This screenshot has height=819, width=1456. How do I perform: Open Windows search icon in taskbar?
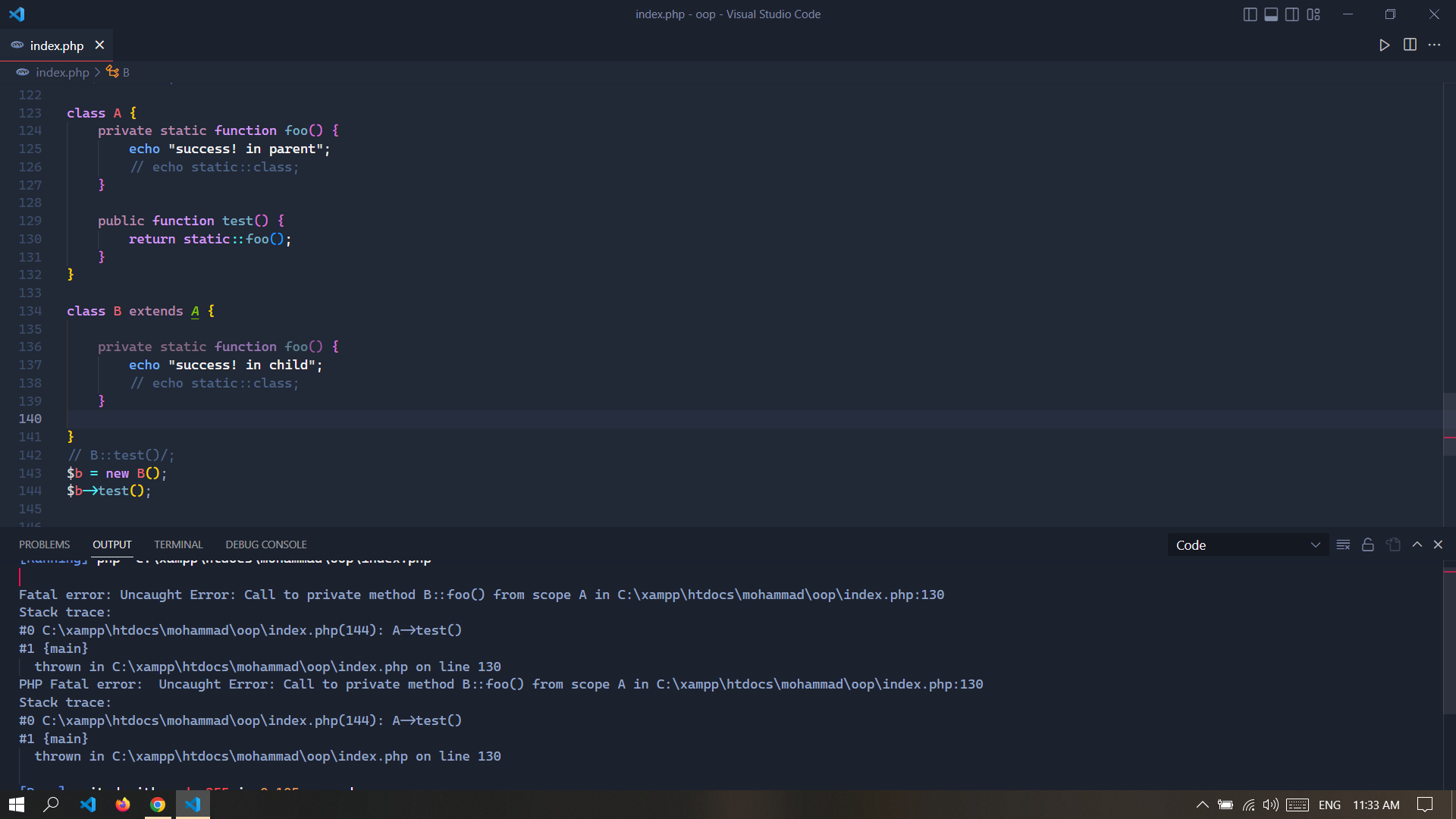51,805
